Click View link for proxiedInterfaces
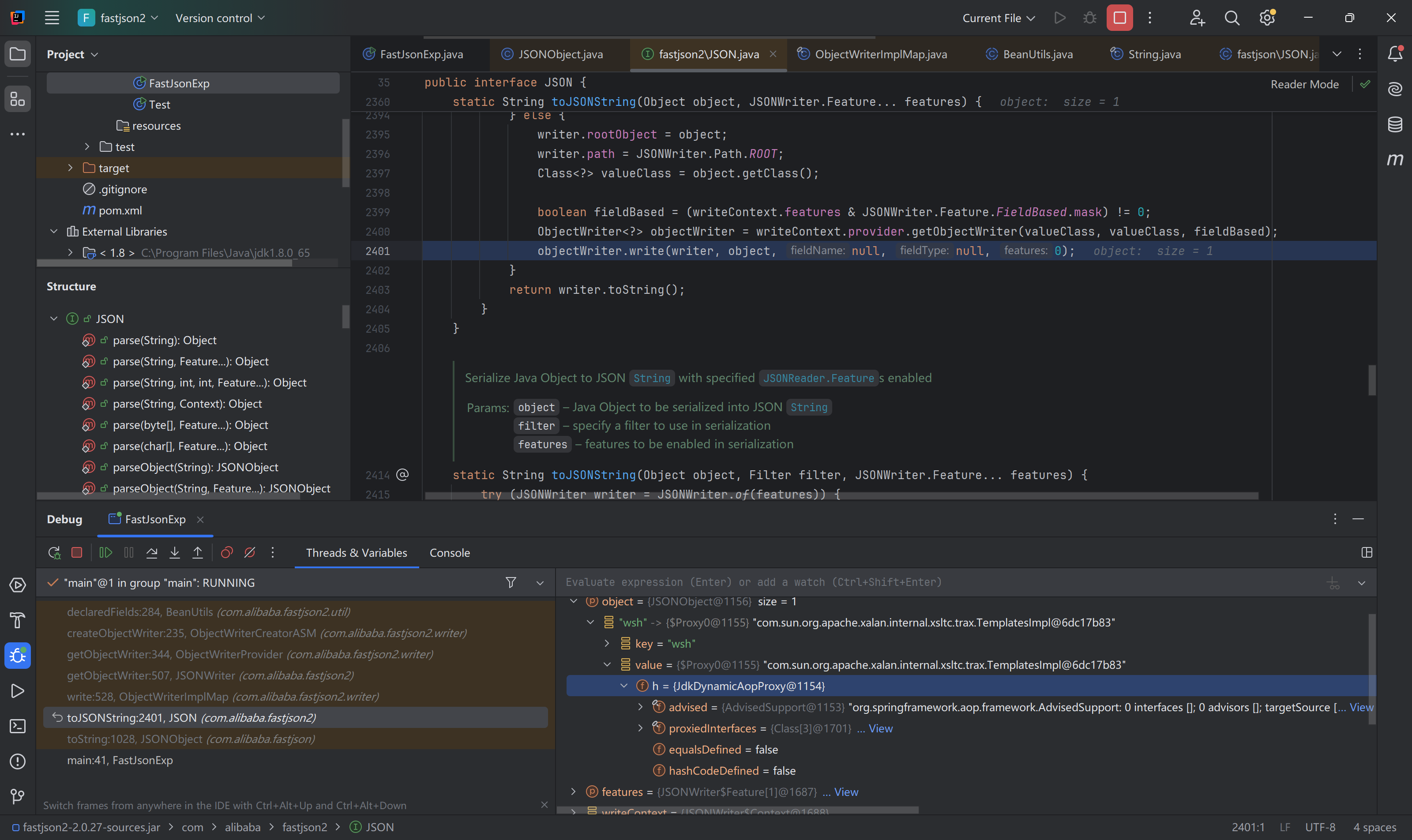1412x840 pixels. point(880,728)
